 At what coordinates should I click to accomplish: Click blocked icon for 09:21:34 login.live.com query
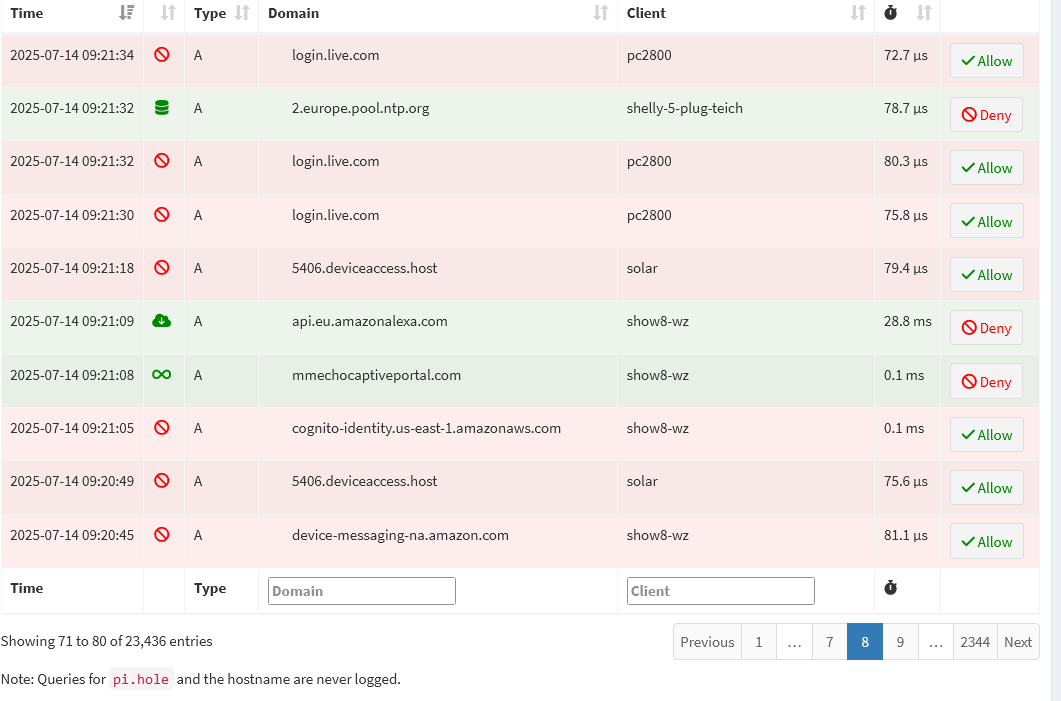tap(162, 54)
